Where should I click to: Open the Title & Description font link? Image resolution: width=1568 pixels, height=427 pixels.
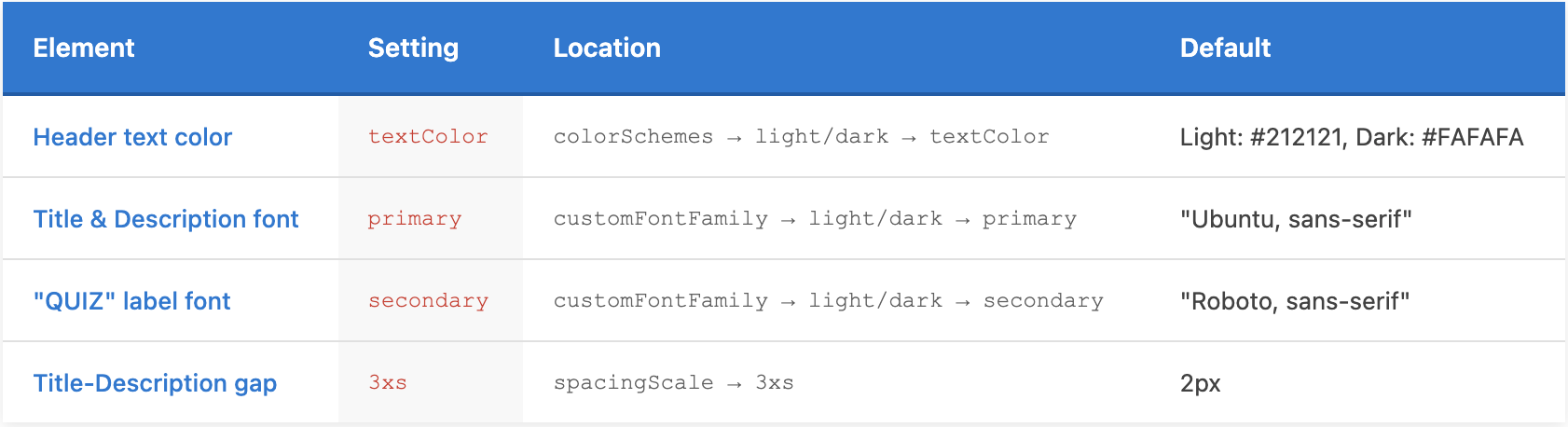(166, 219)
